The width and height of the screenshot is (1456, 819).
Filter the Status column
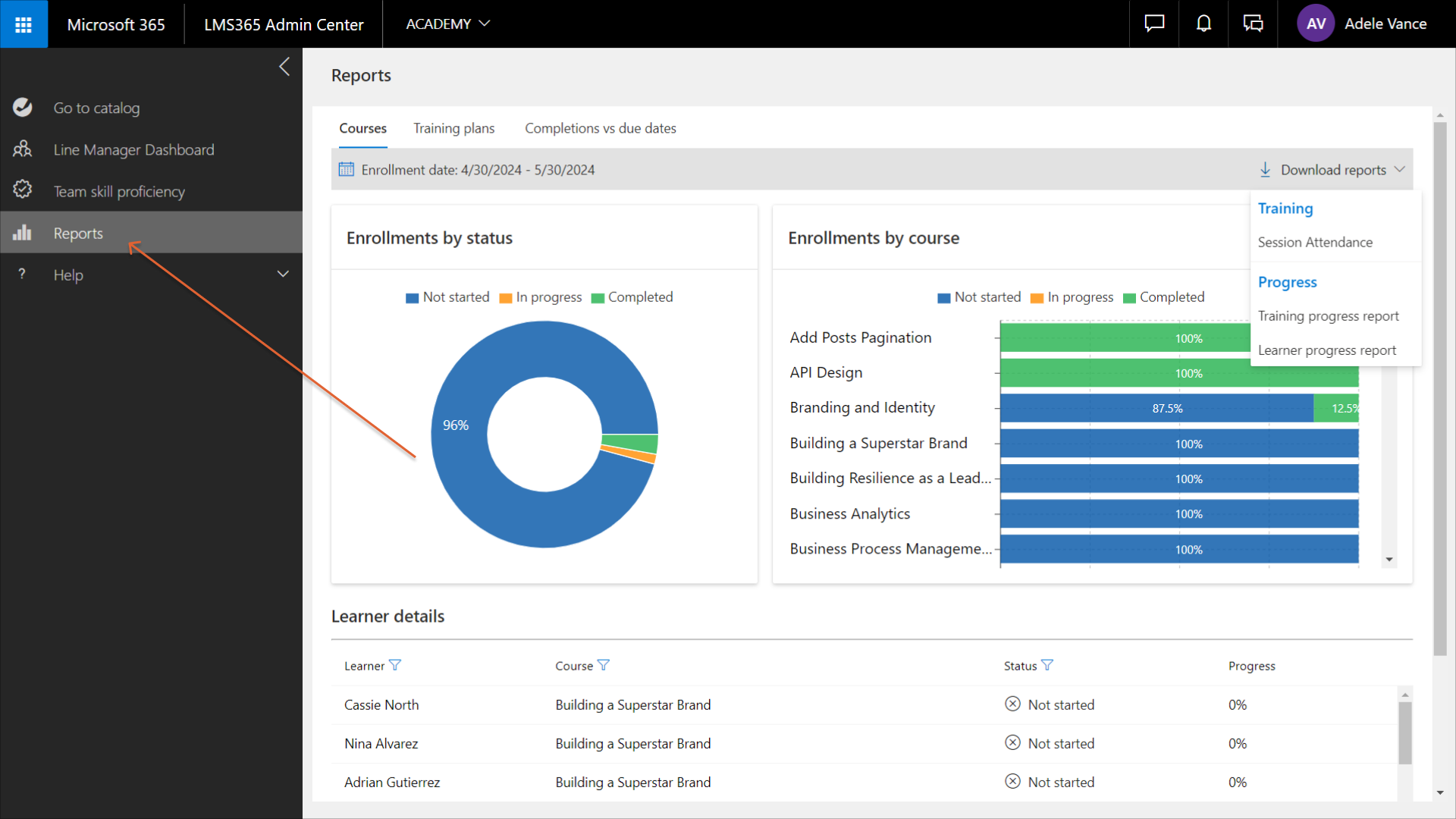click(x=1047, y=665)
